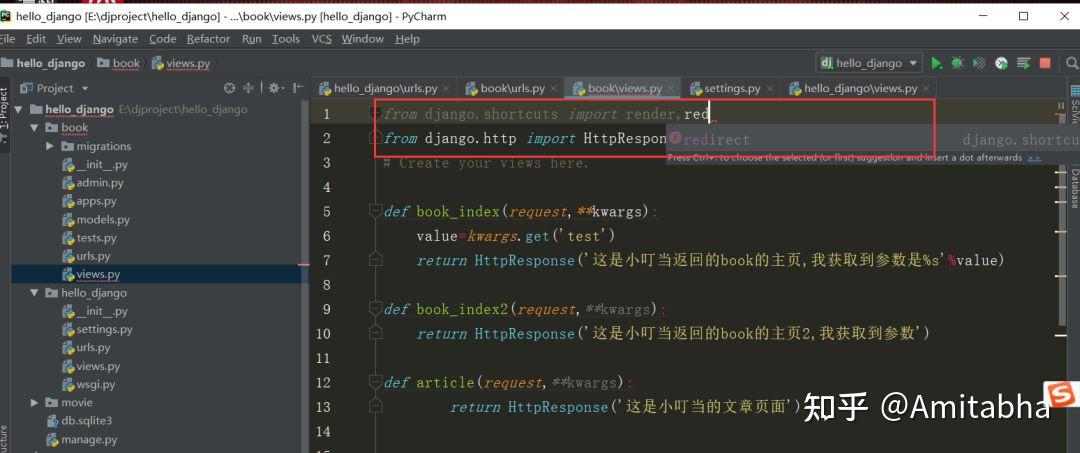The image size is (1080, 453).
Task: Open the File menu
Action: (x=7, y=39)
